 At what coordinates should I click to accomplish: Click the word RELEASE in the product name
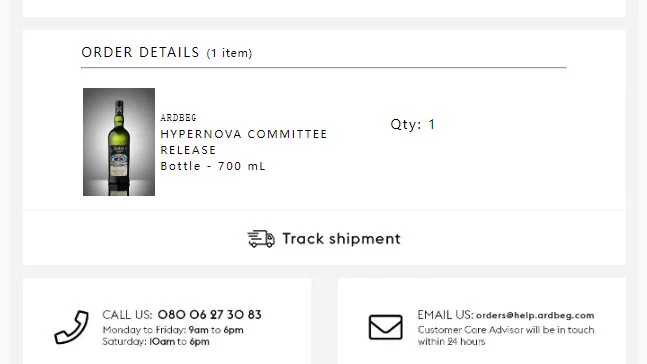[188, 150]
